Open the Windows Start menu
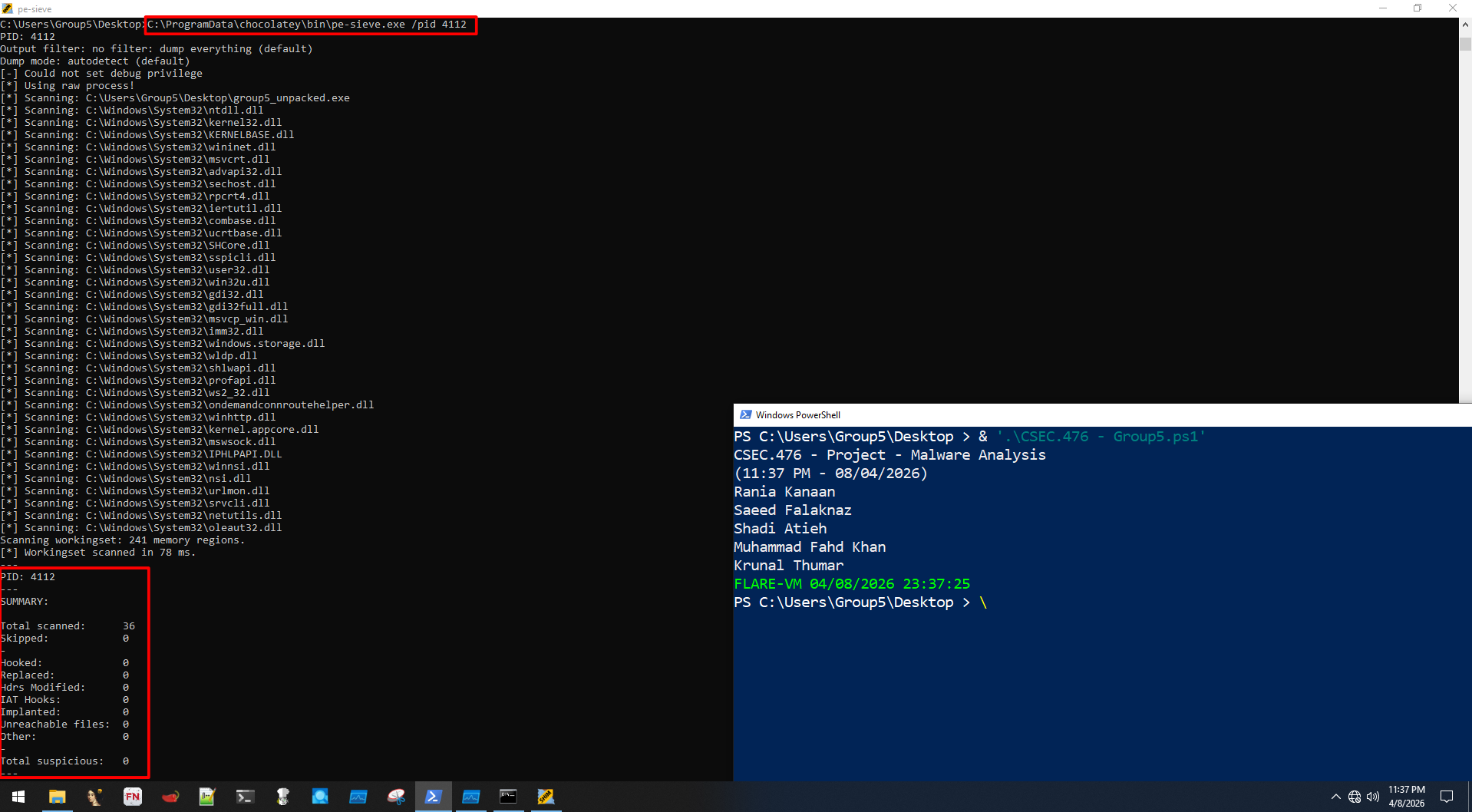Screen dimensions: 1472x812 17,797
